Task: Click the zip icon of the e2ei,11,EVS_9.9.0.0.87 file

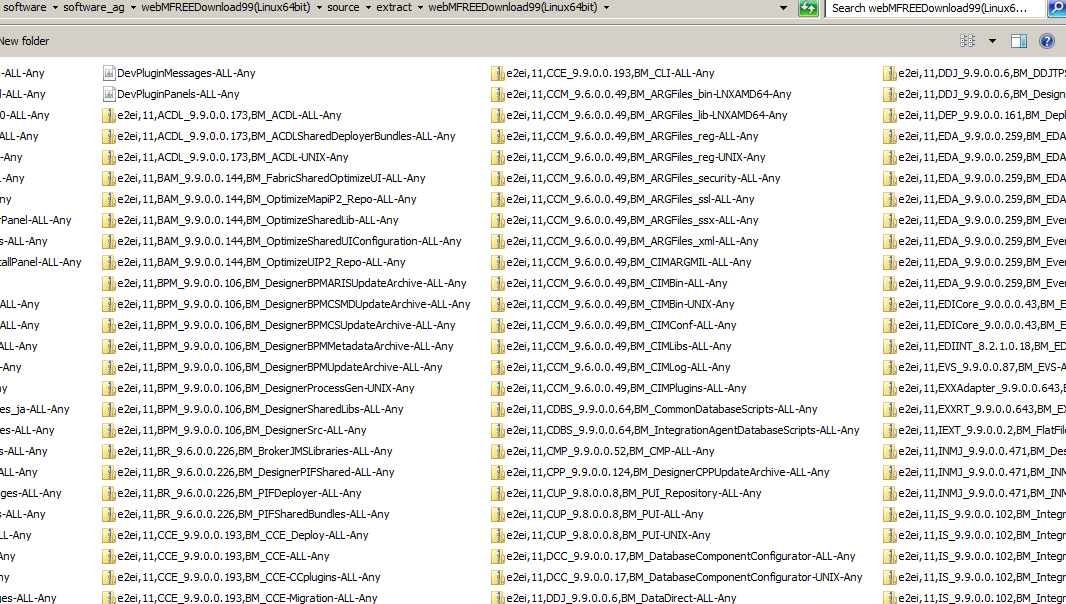Action: click(x=889, y=367)
